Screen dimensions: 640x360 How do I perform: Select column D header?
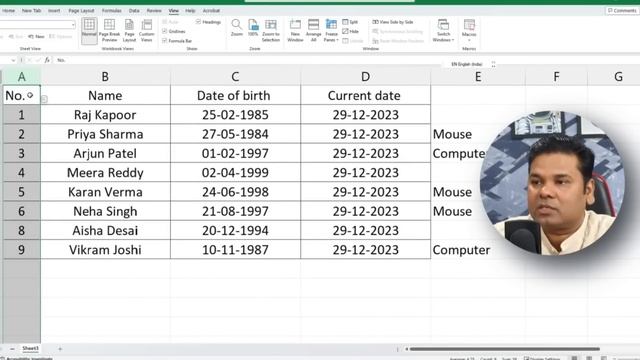tap(365, 76)
